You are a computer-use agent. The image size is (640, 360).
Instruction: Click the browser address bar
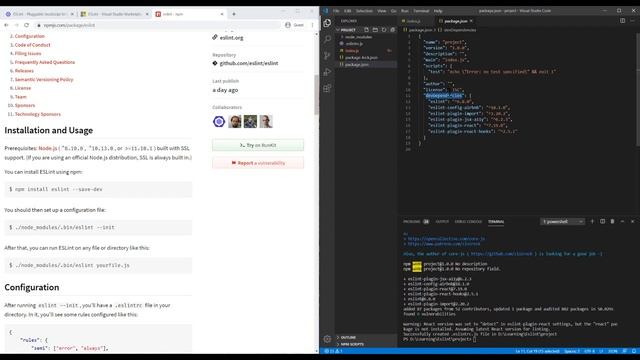[x=157, y=25]
